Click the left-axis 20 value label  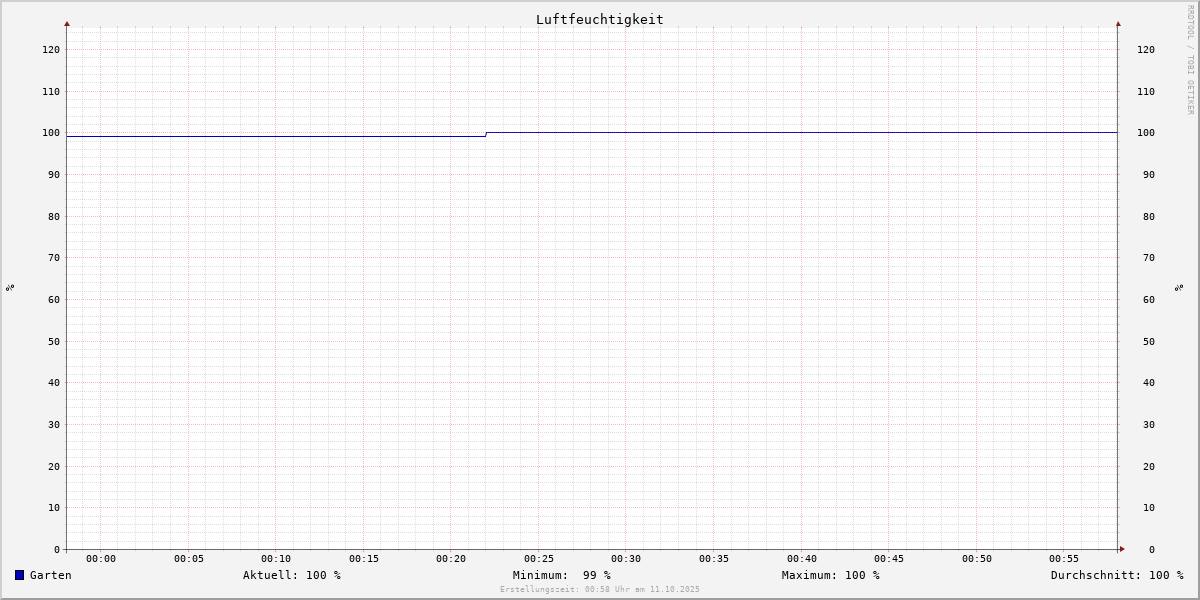54,466
